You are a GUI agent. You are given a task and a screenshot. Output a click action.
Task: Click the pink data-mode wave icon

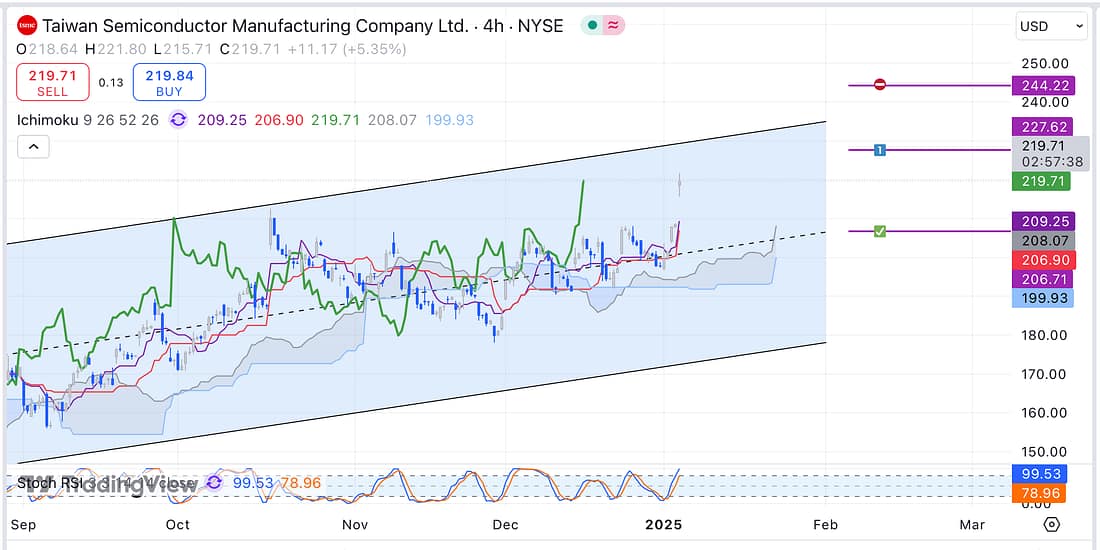click(612, 26)
